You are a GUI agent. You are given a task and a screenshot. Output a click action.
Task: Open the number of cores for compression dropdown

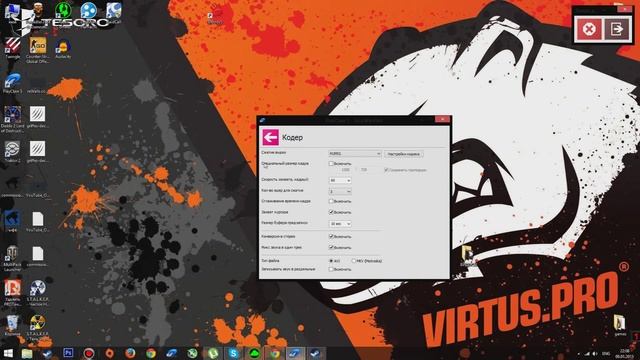pyautogui.click(x=340, y=191)
